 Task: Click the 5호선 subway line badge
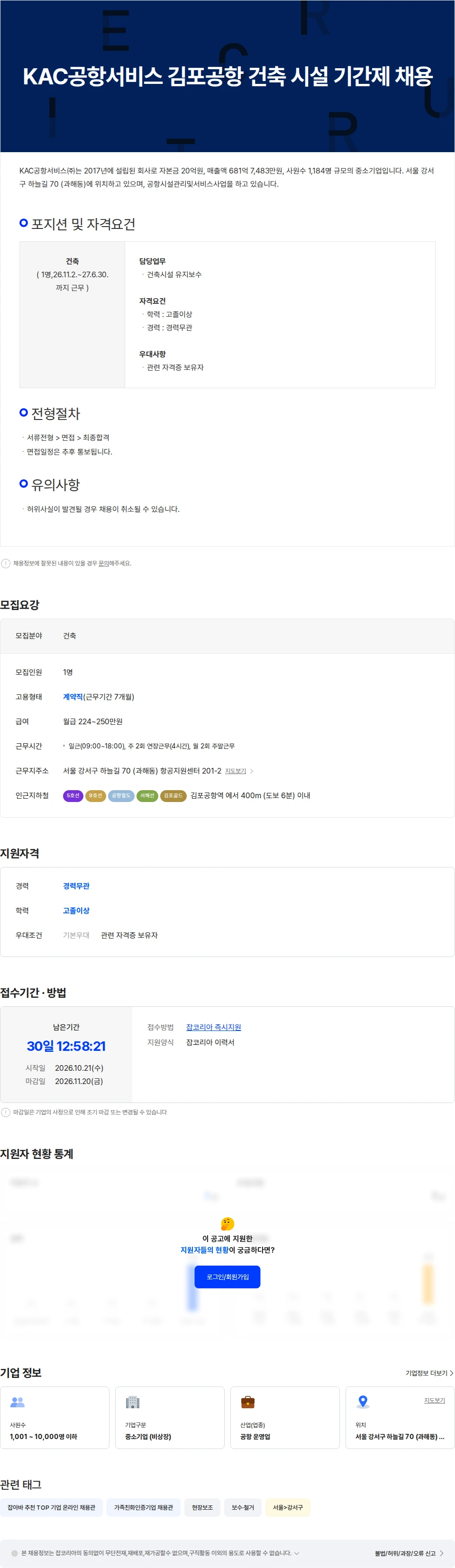[73, 795]
